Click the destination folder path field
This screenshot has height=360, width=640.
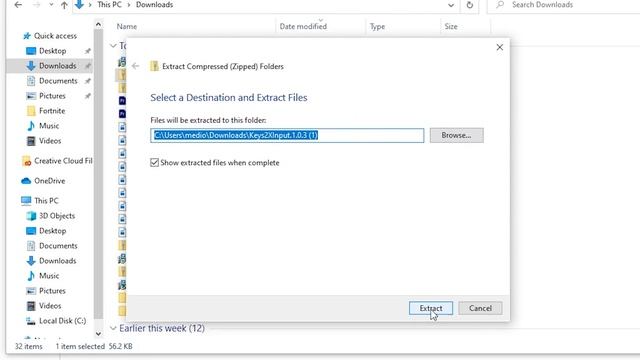287,135
